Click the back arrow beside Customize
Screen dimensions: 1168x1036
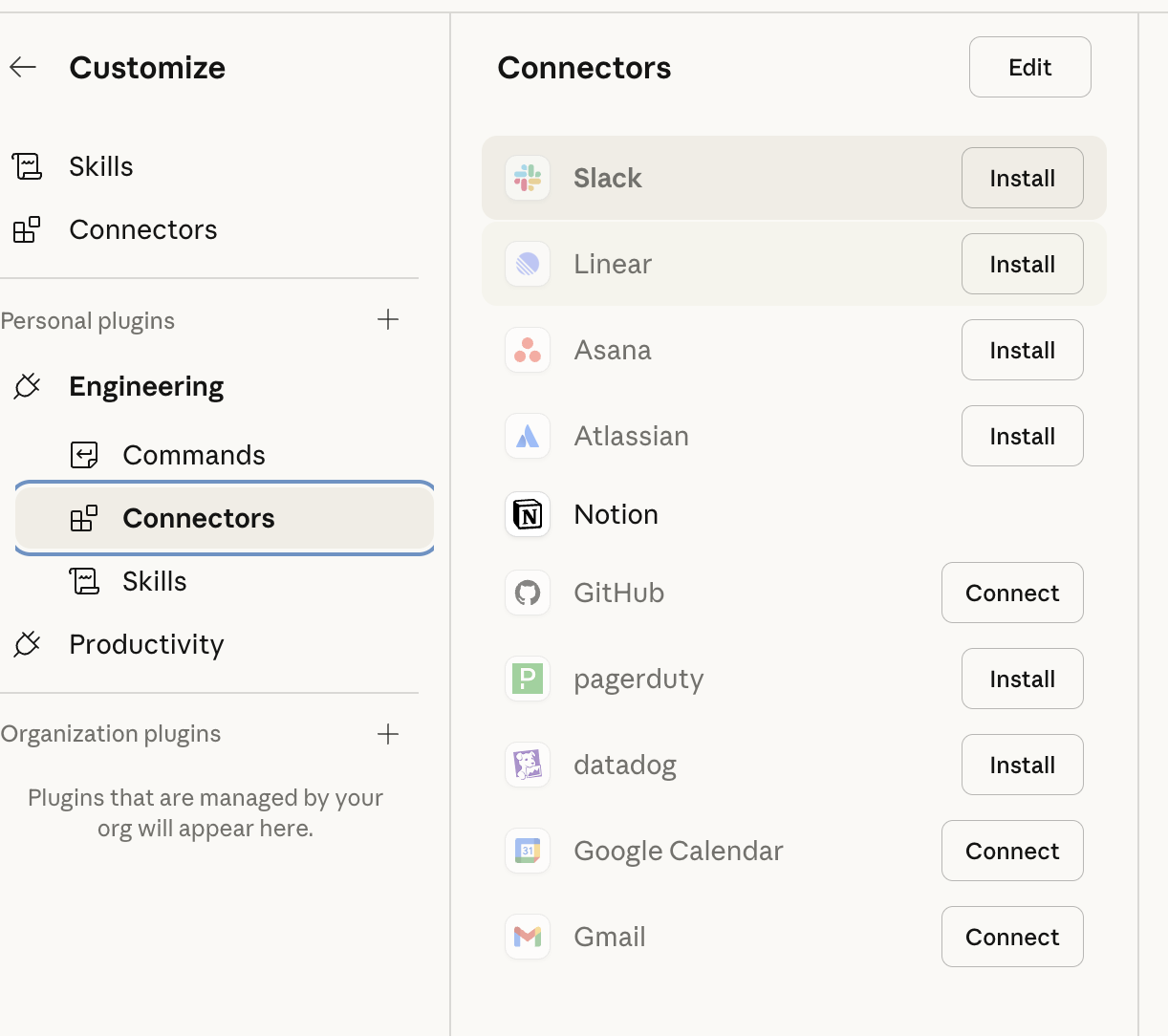tap(23, 67)
